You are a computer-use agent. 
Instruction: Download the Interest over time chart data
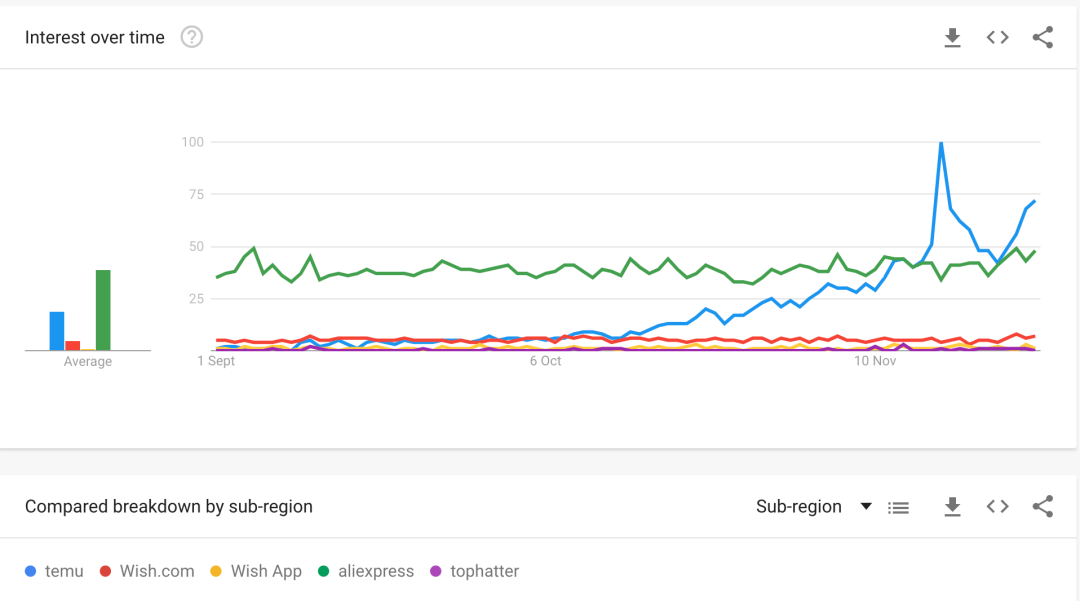[x=952, y=38]
